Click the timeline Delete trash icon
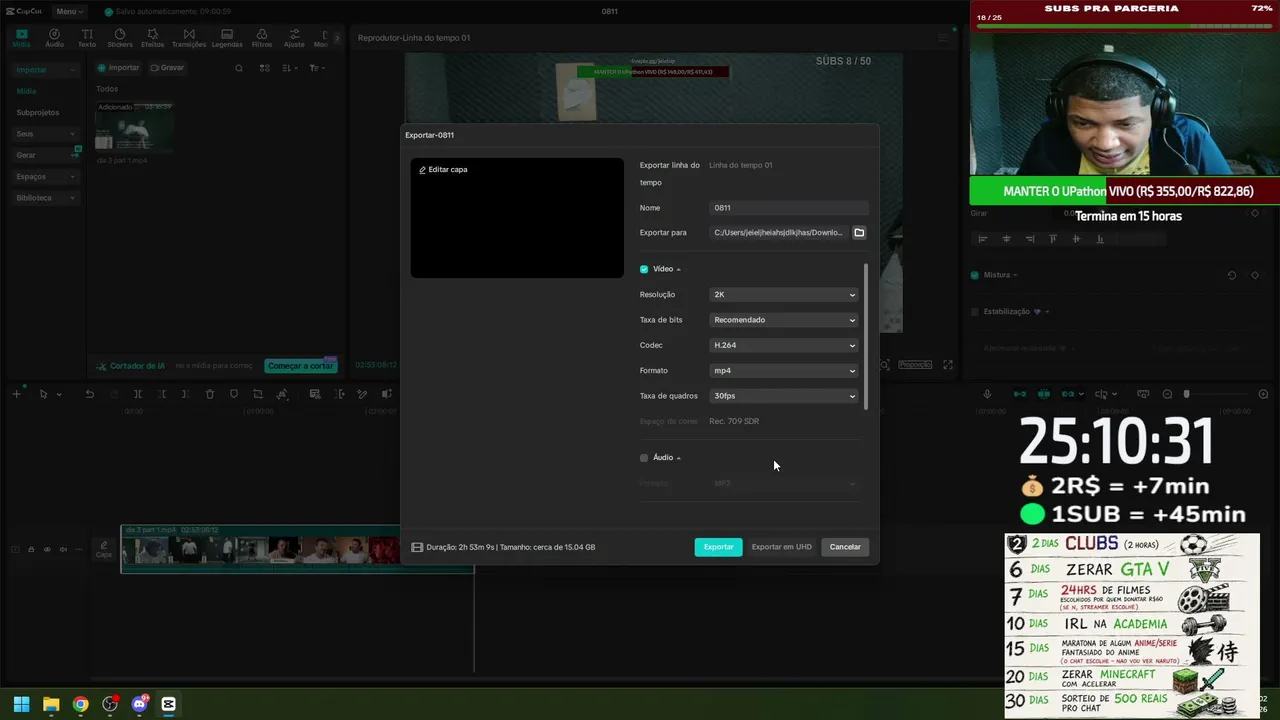The width and height of the screenshot is (1280, 720). (210, 394)
